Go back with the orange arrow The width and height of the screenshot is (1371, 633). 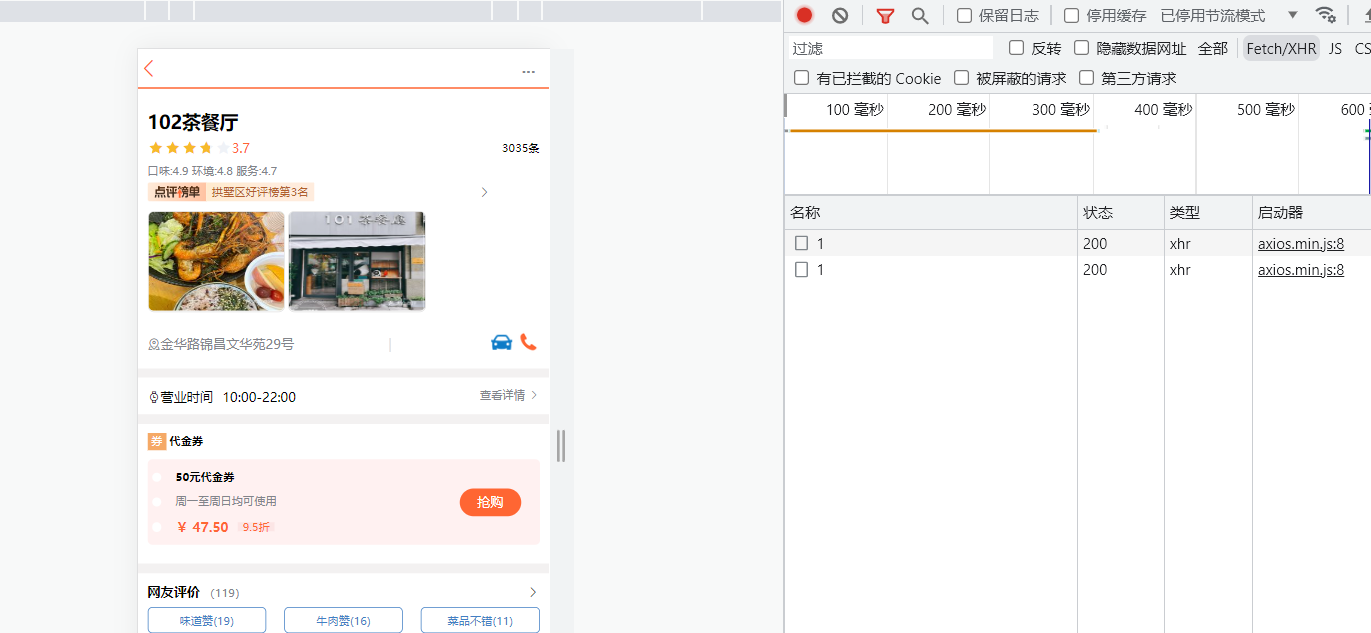149,68
